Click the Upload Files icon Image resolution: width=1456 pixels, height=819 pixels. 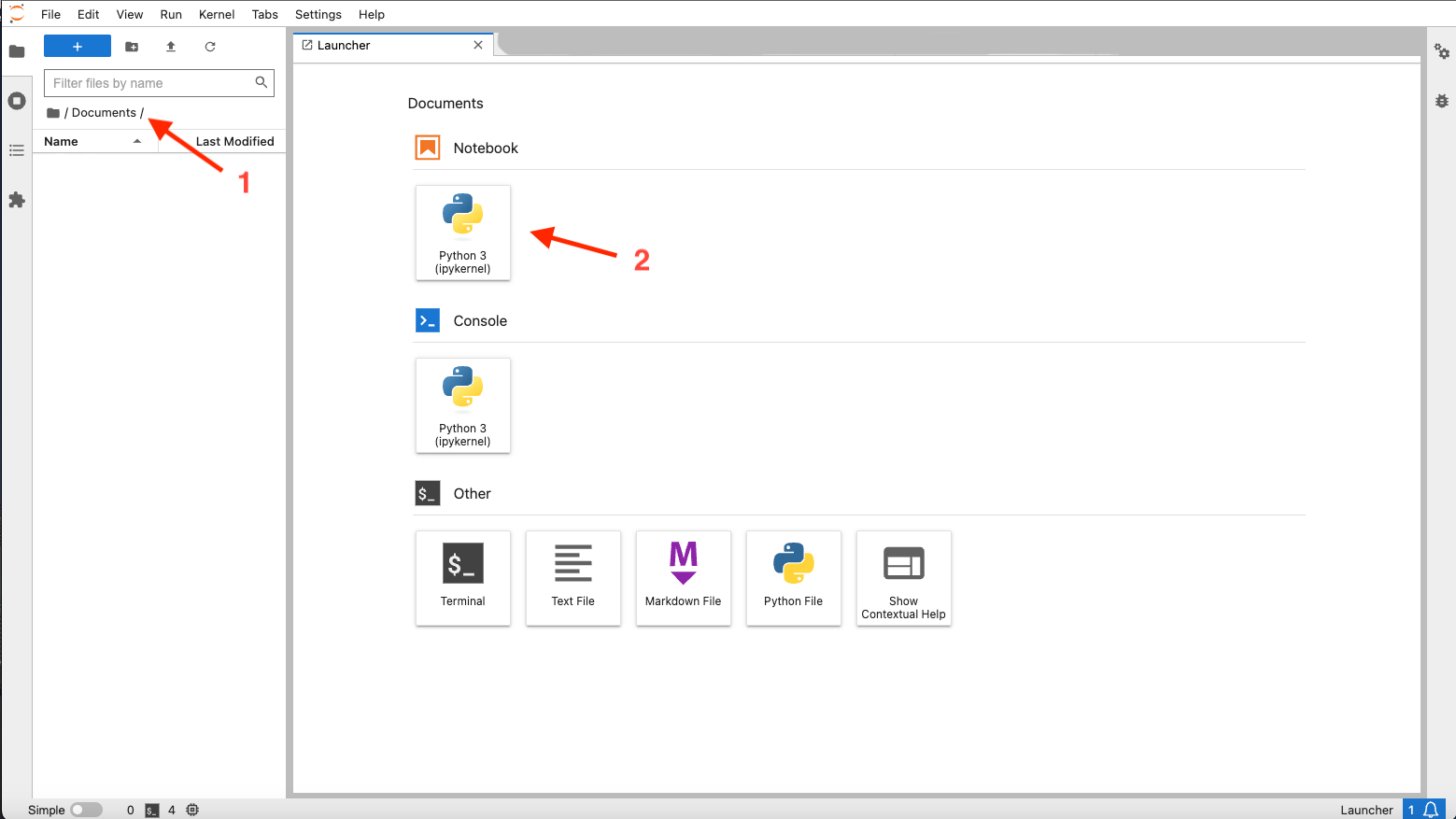pos(171,47)
